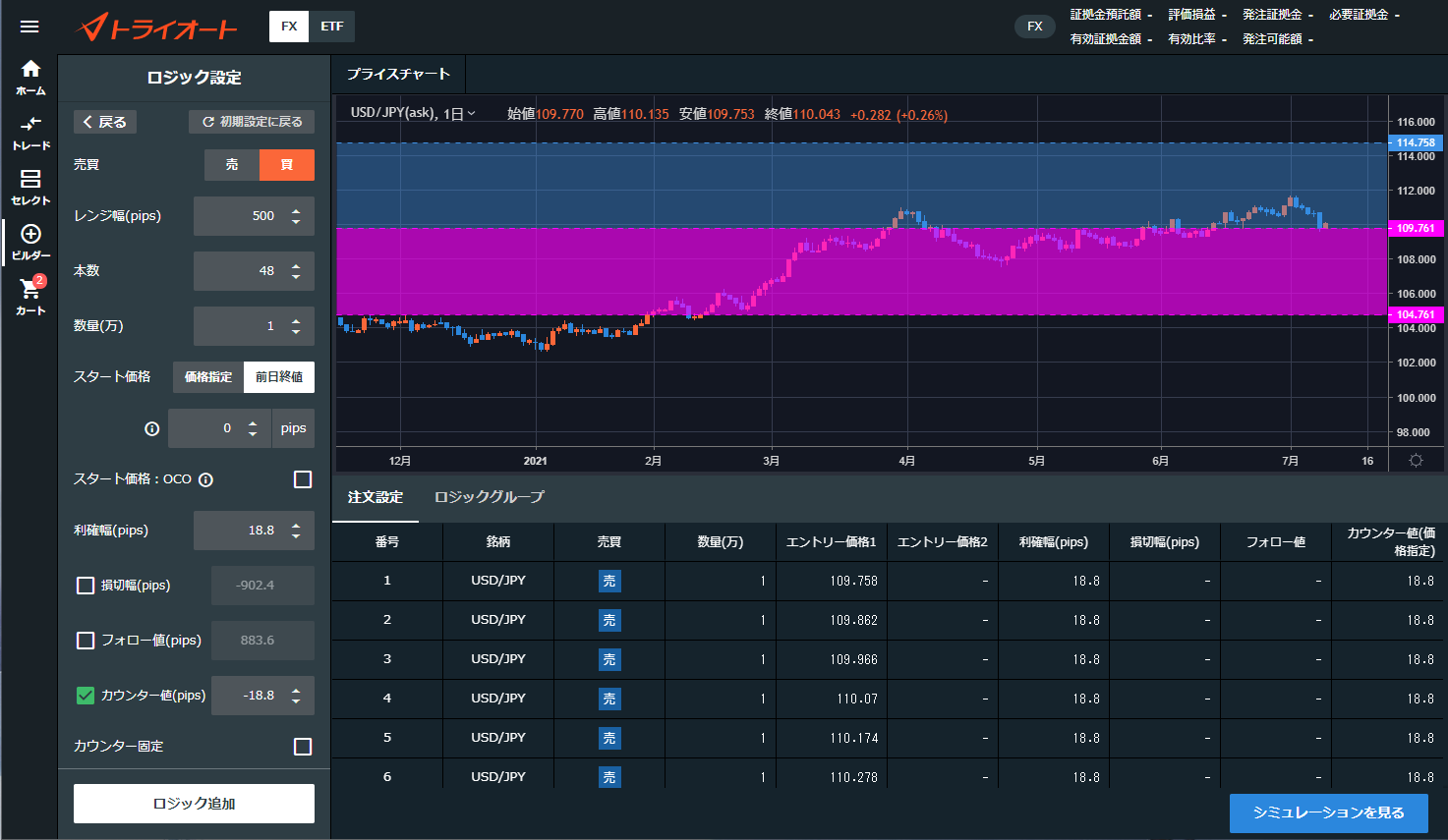Click the 番号 column header
Viewport: 1448px width, 840px height.
[x=387, y=542]
